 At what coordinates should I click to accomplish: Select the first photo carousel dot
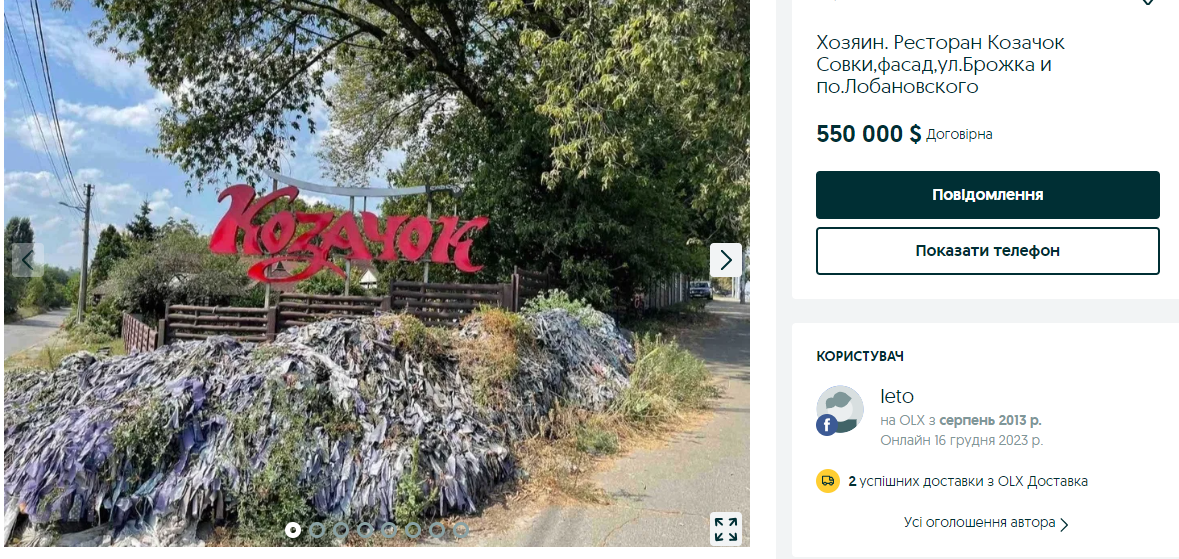click(x=293, y=530)
